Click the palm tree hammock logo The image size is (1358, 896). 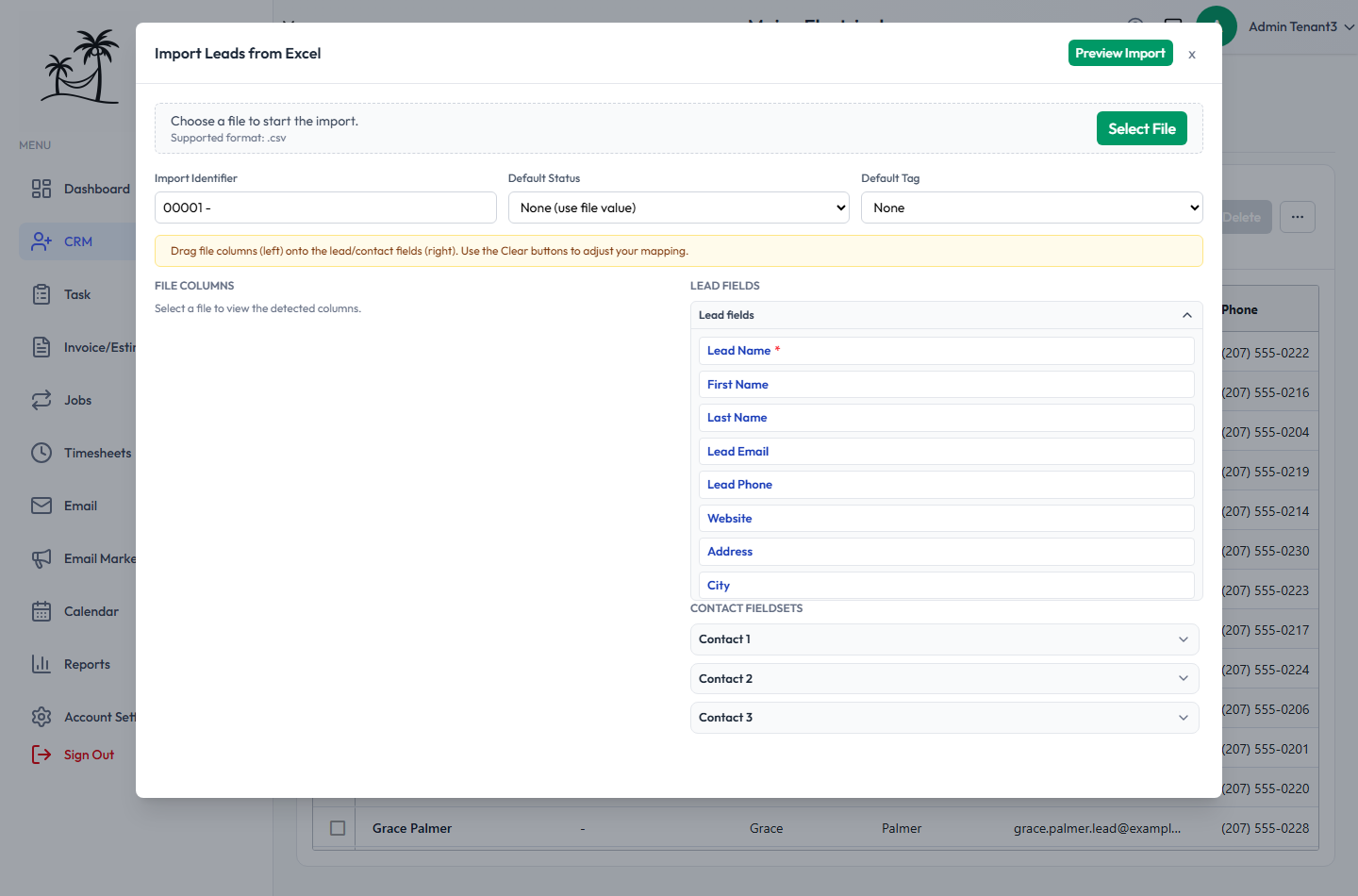click(81, 66)
